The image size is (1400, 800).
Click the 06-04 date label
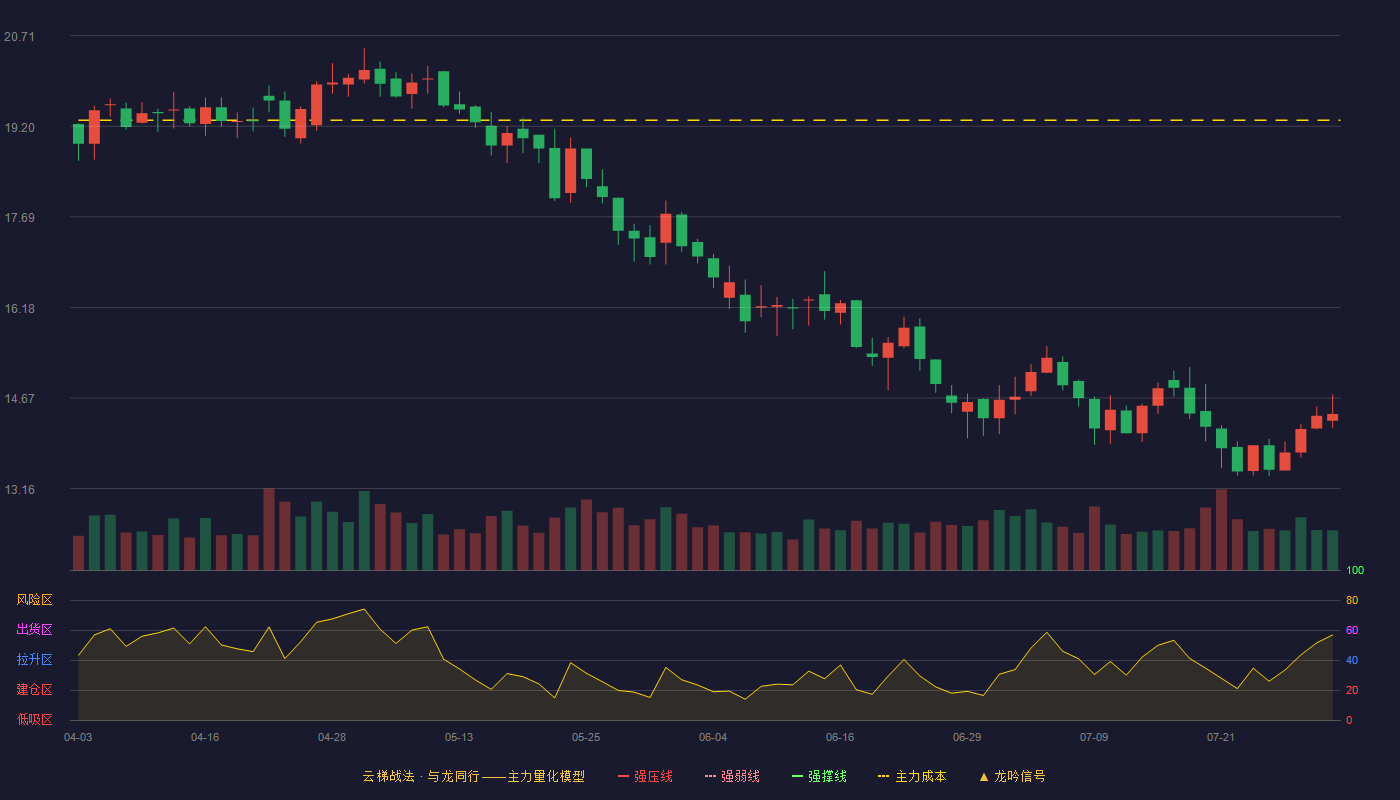713,737
